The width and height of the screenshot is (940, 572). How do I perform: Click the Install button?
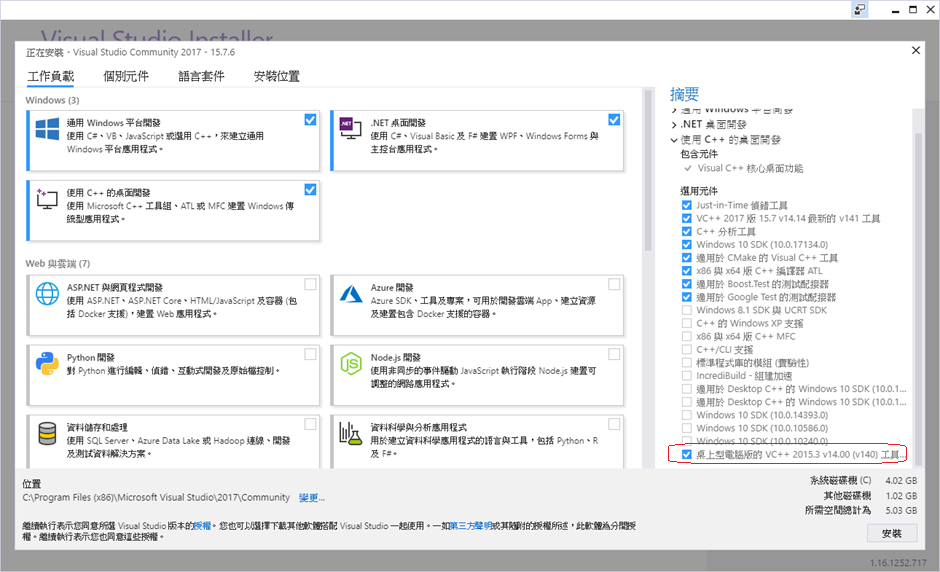point(891,533)
